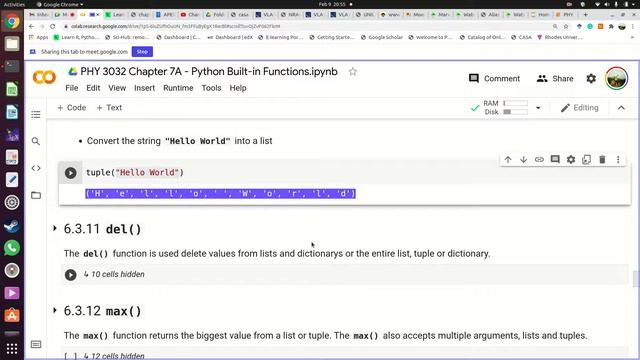Open the Runtime menu

click(x=178, y=88)
